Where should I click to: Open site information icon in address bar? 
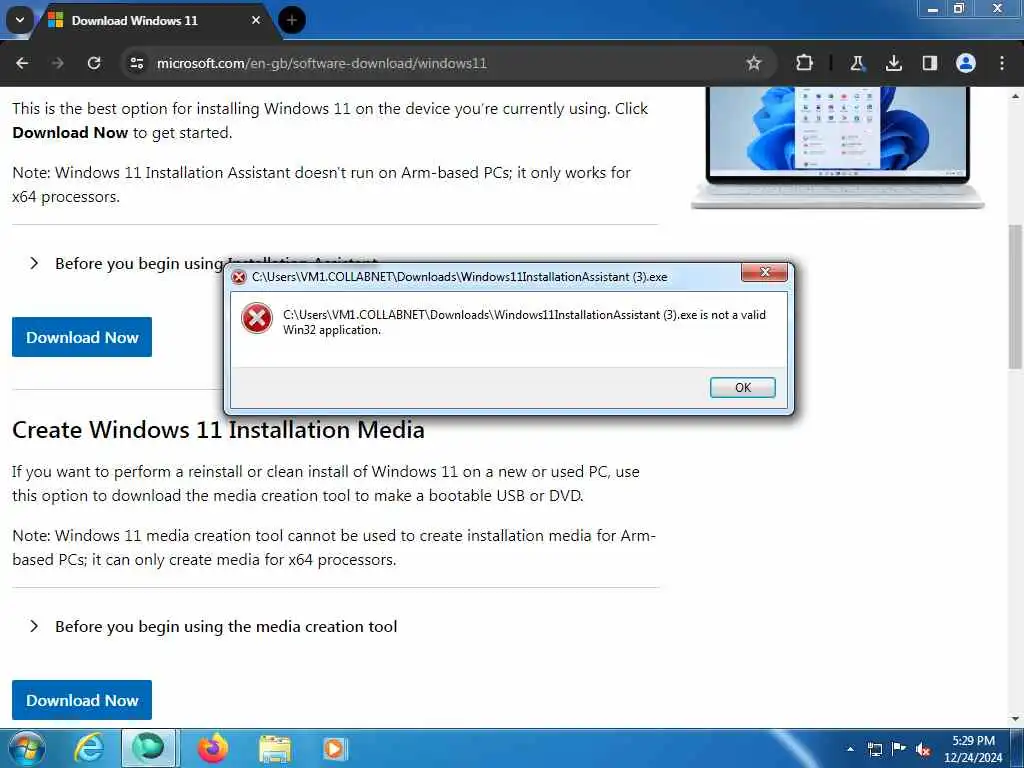pyautogui.click(x=136, y=63)
